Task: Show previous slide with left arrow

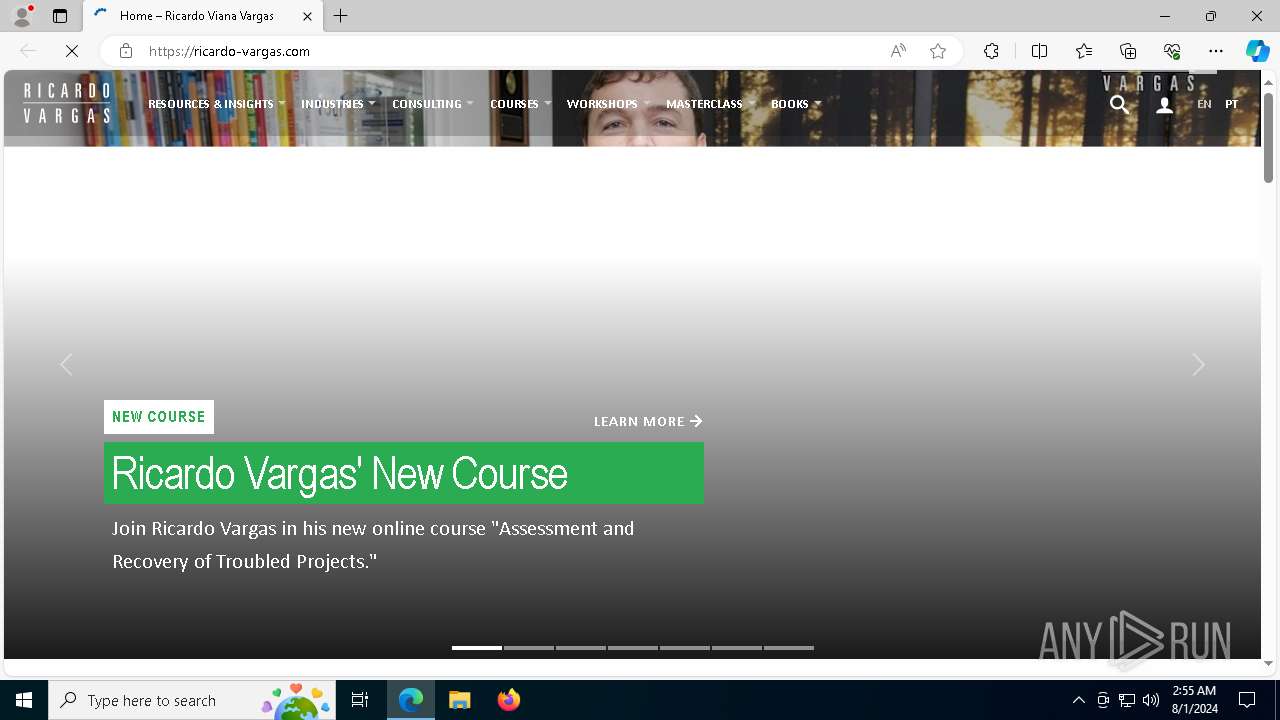Action: pyautogui.click(x=66, y=365)
